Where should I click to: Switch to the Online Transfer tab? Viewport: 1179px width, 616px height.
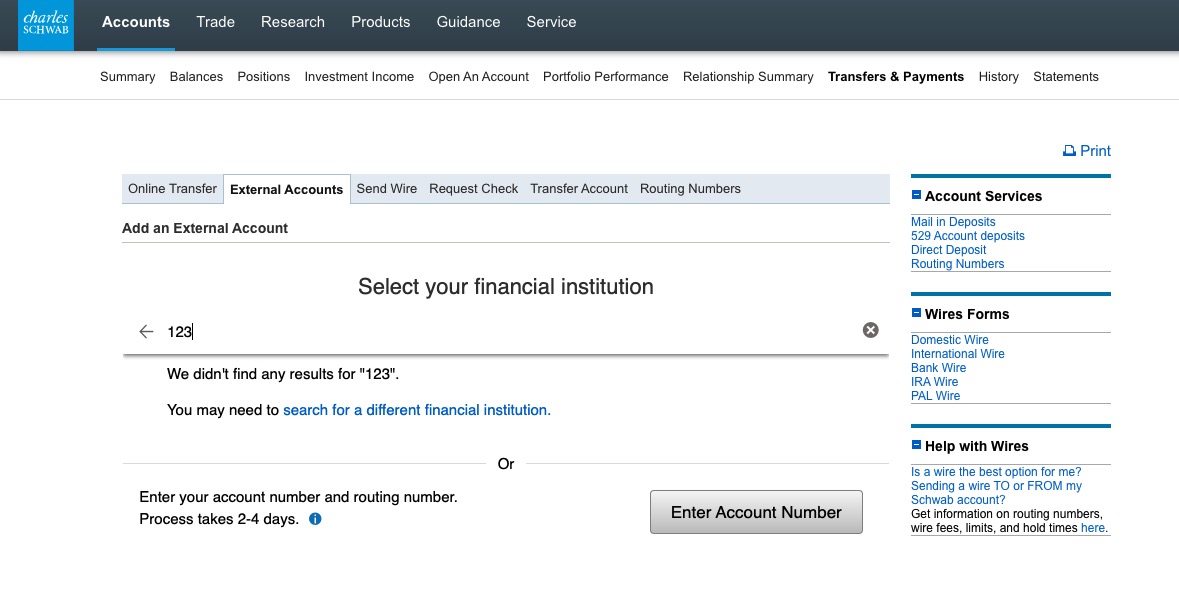tap(172, 189)
